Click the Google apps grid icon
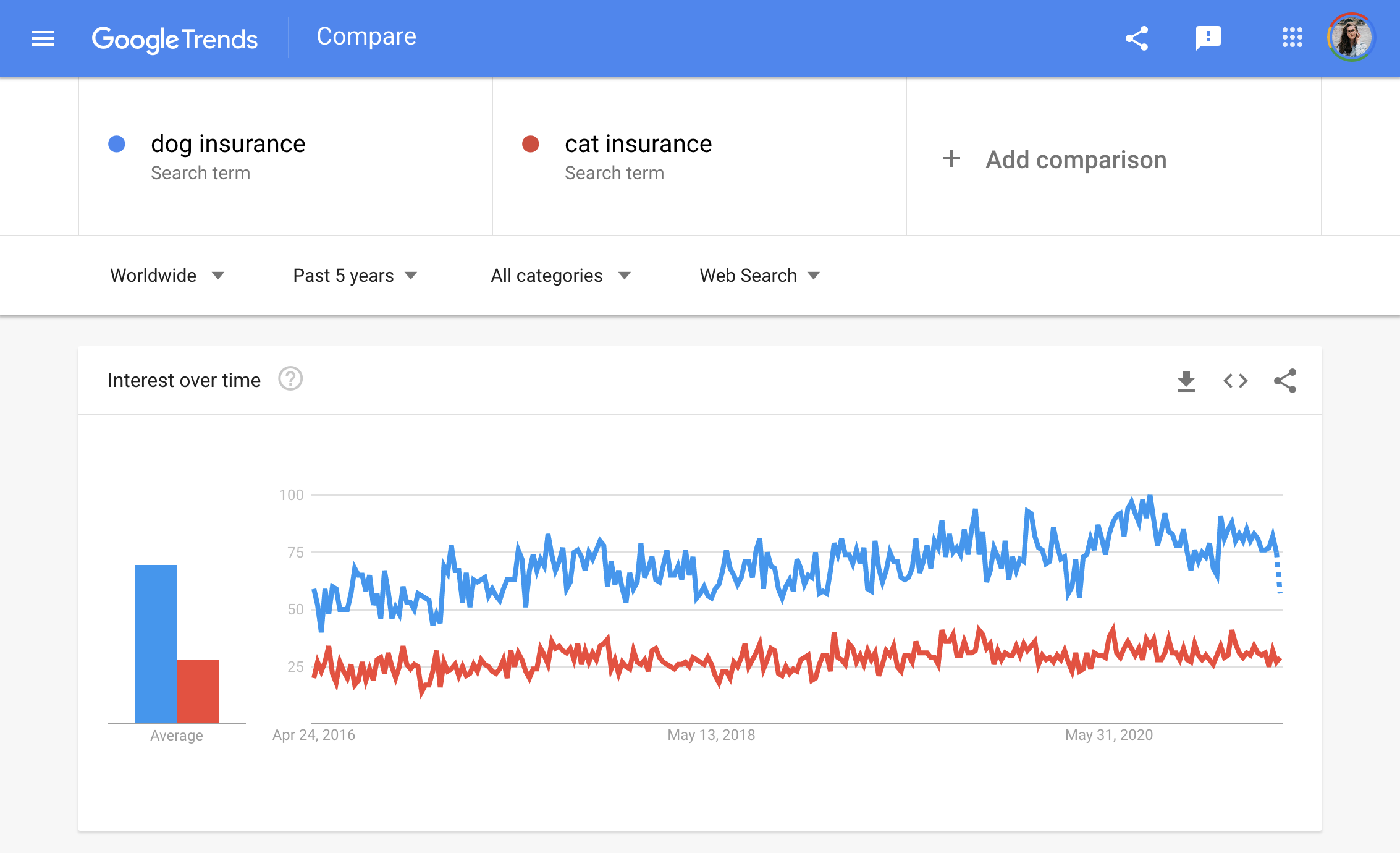The height and width of the screenshot is (853, 1400). 1290,38
